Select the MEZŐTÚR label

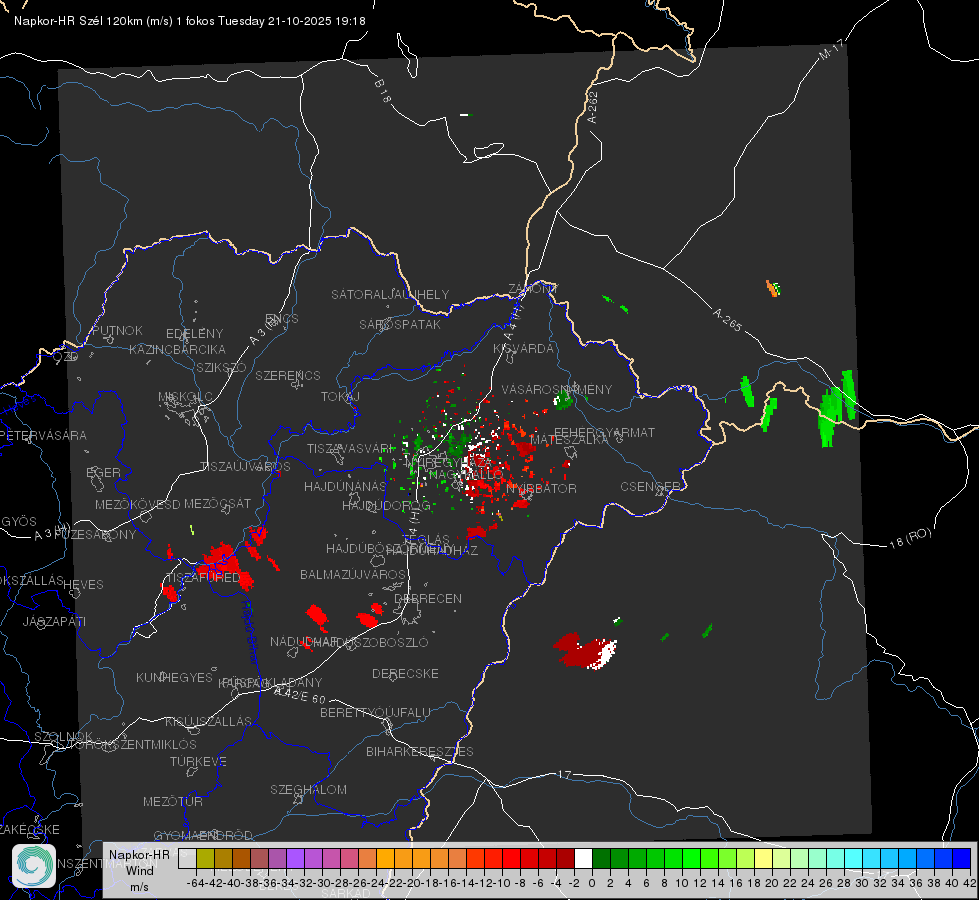tap(173, 801)
